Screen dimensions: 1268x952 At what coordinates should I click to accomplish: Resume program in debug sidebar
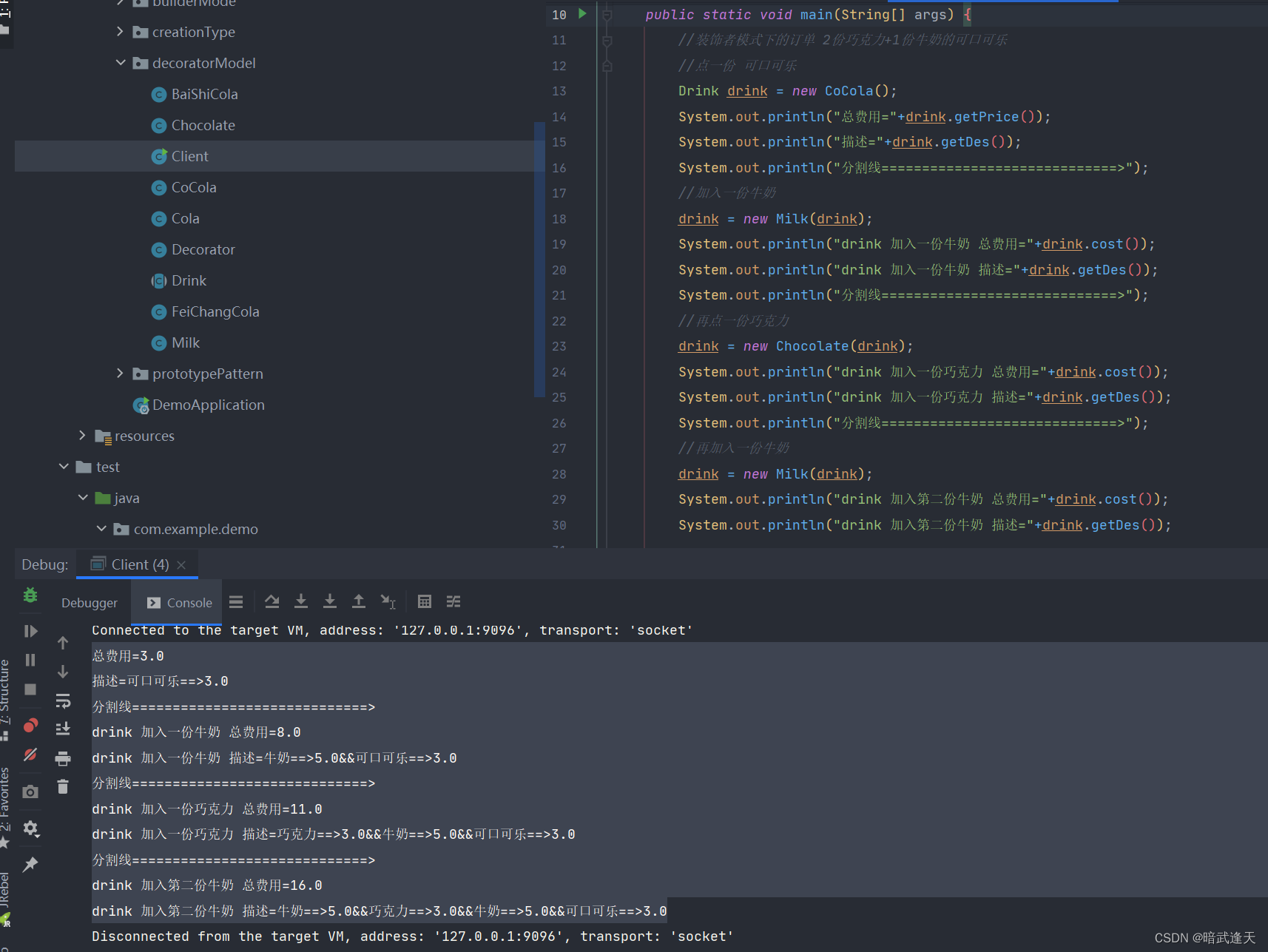pos(30,631)
